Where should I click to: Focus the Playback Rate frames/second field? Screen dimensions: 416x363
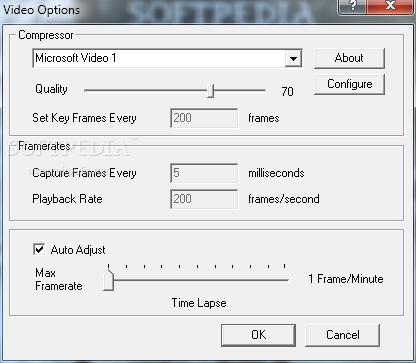204,199
